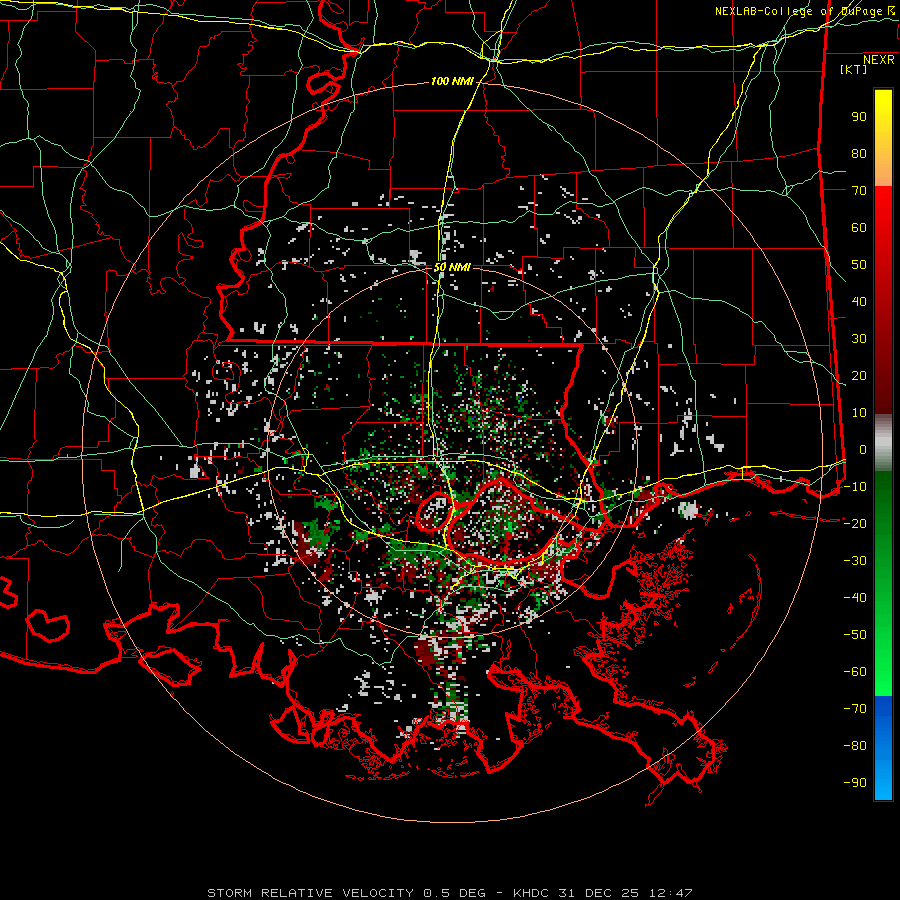Click the "-60" value on velocity scale
This screenshot has width=900, height=900.
(855, 672)
